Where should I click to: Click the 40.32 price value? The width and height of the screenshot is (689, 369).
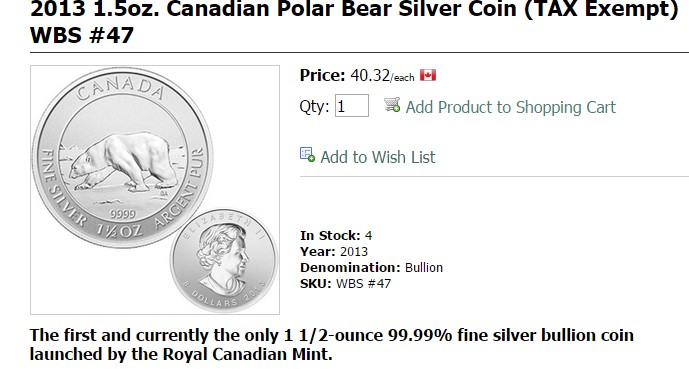tap(370, 76)
